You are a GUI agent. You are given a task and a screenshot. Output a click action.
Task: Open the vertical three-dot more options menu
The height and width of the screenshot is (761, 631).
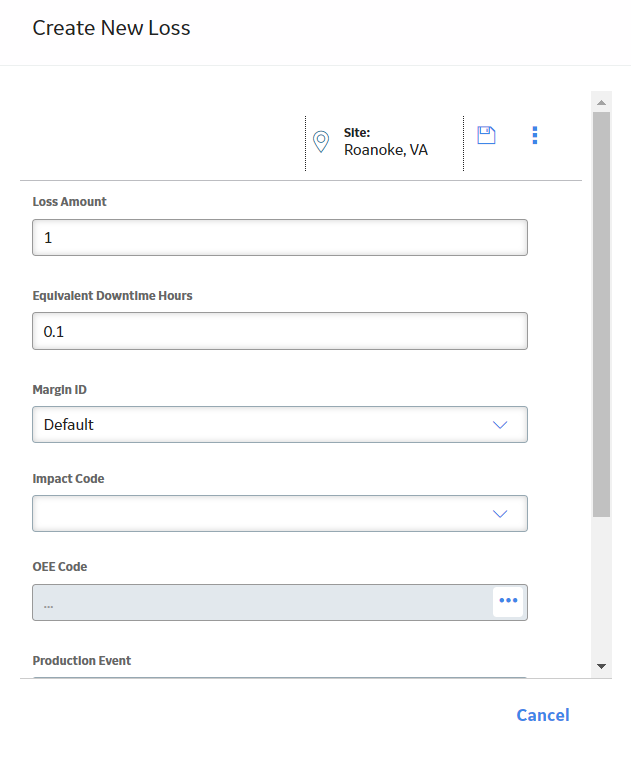tap(535, 135)
